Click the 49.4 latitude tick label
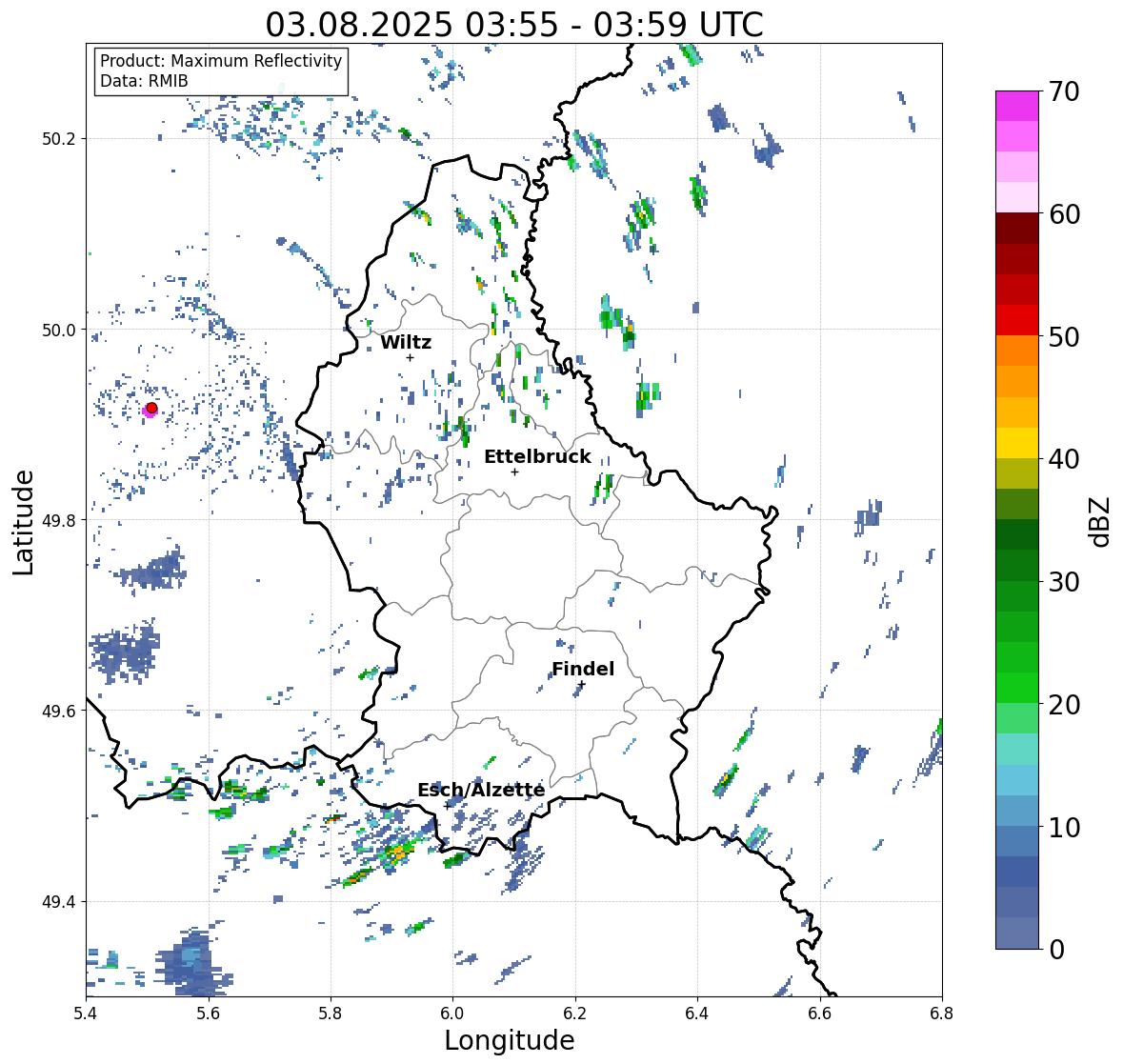1123x1064 pixels. [x=61, y=902]
